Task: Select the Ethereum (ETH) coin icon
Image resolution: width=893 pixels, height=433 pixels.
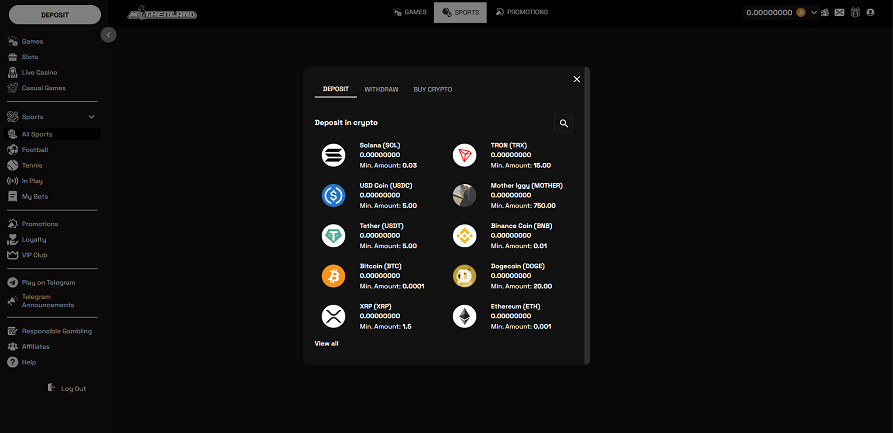Action: [464, 316]
